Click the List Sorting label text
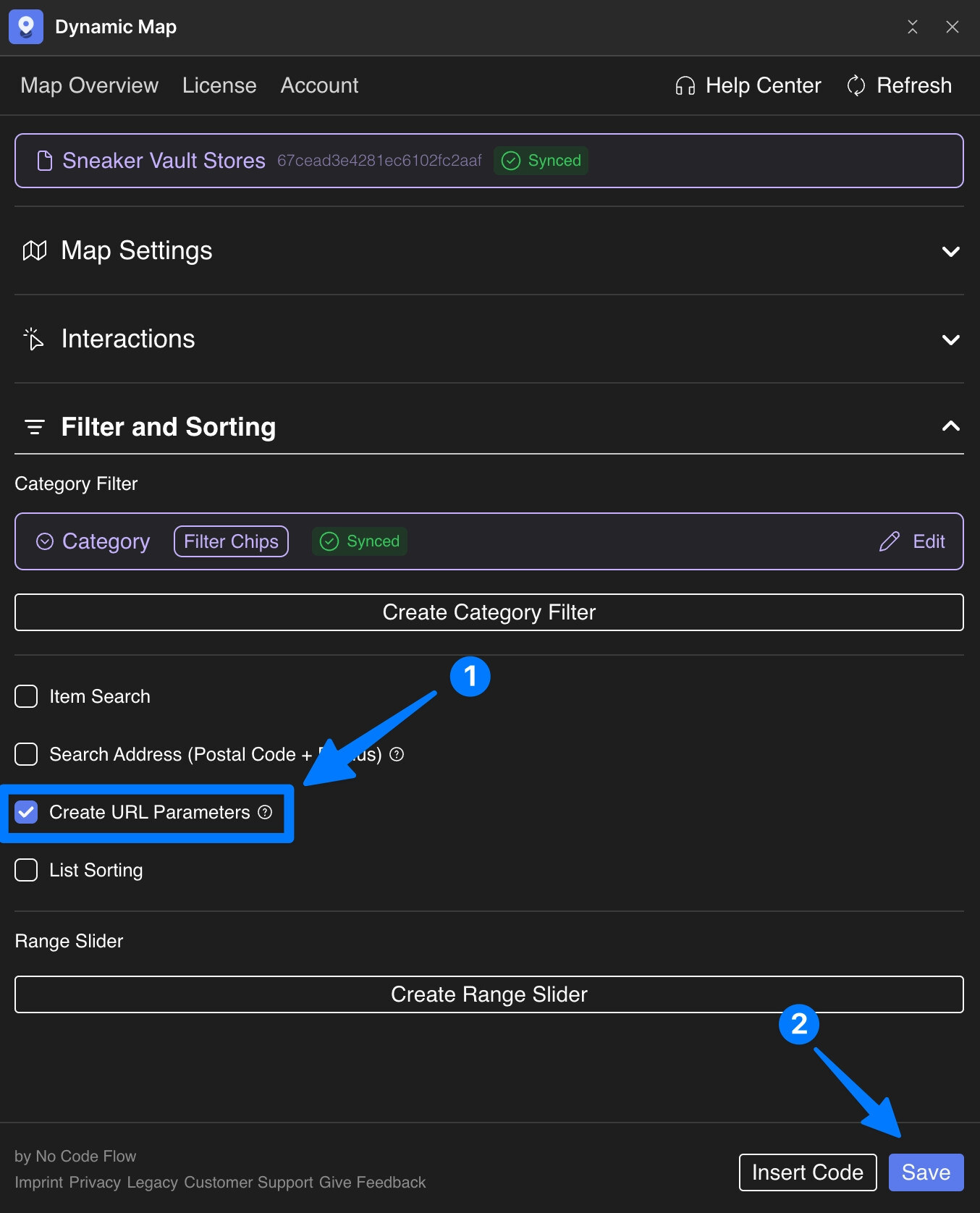Screen dimensions: 980x1213 [x=96, y=870]
